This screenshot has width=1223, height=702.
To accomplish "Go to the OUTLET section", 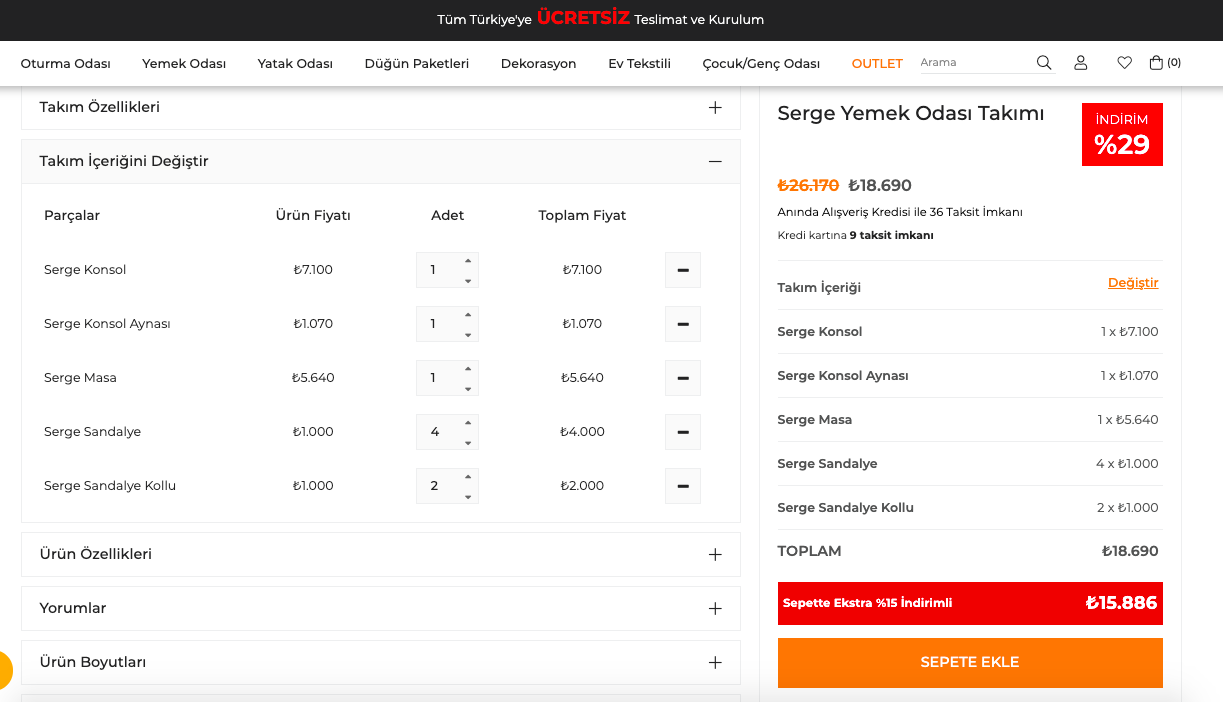I will [877, 63].
